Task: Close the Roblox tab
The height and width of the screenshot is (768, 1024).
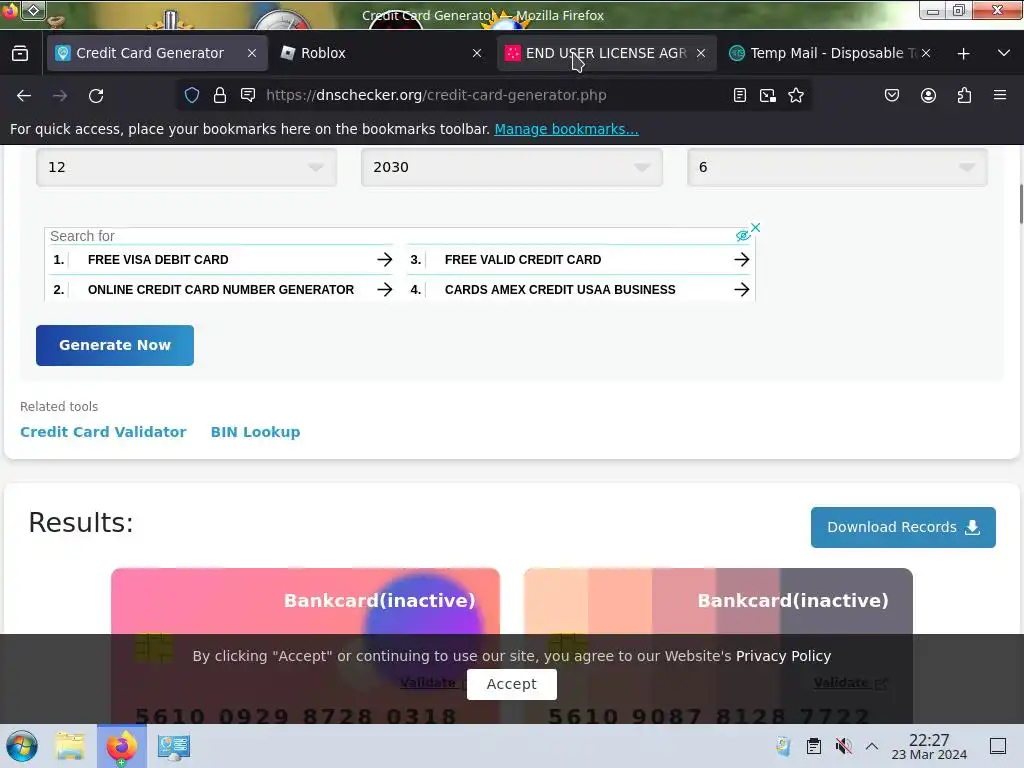Action: click(x=477, y=54)
